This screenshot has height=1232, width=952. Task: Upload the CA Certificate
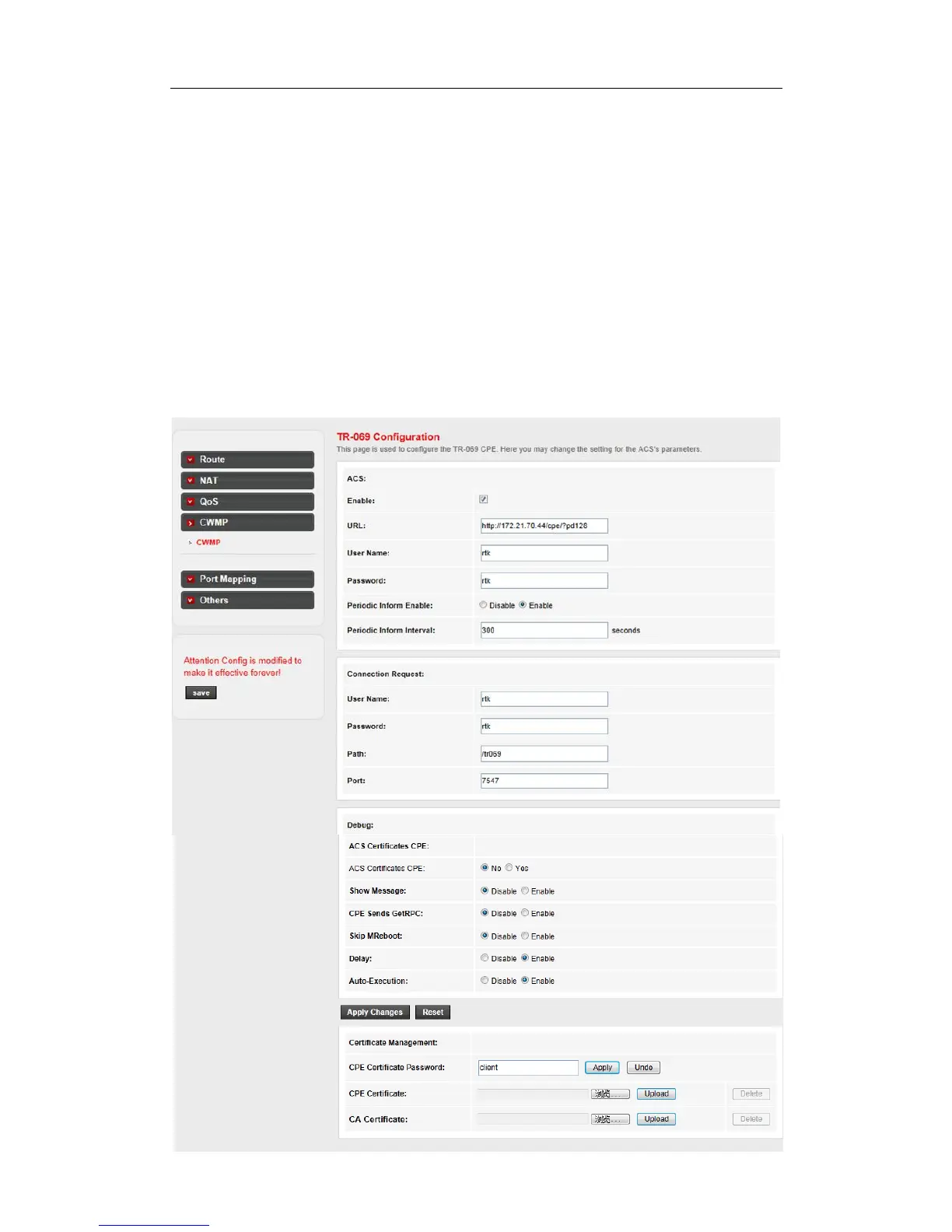click(x=656, y=1119)
